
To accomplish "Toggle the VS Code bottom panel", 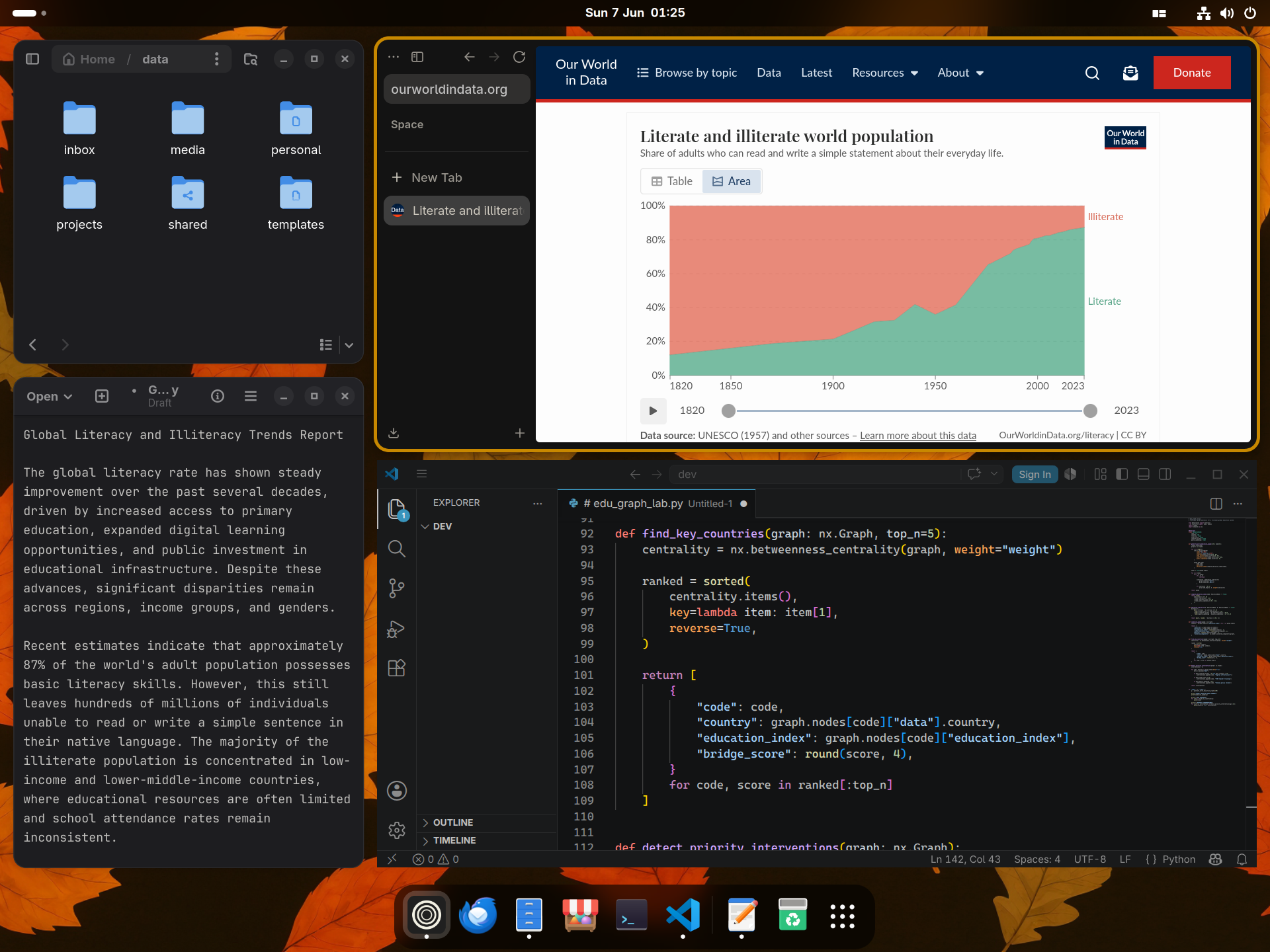I will (1143, 474).
